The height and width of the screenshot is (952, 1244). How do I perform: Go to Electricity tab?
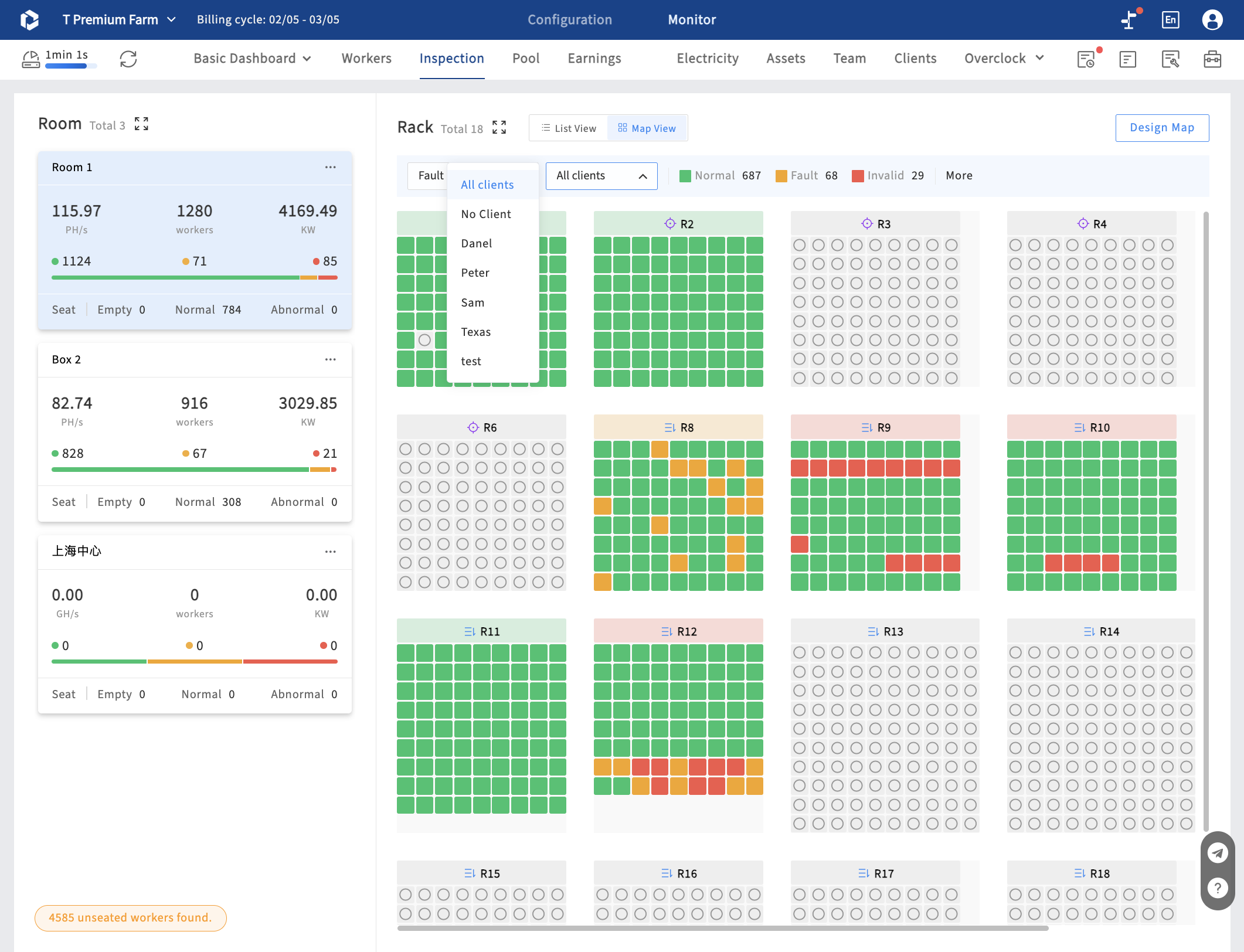tap(708, 59)
